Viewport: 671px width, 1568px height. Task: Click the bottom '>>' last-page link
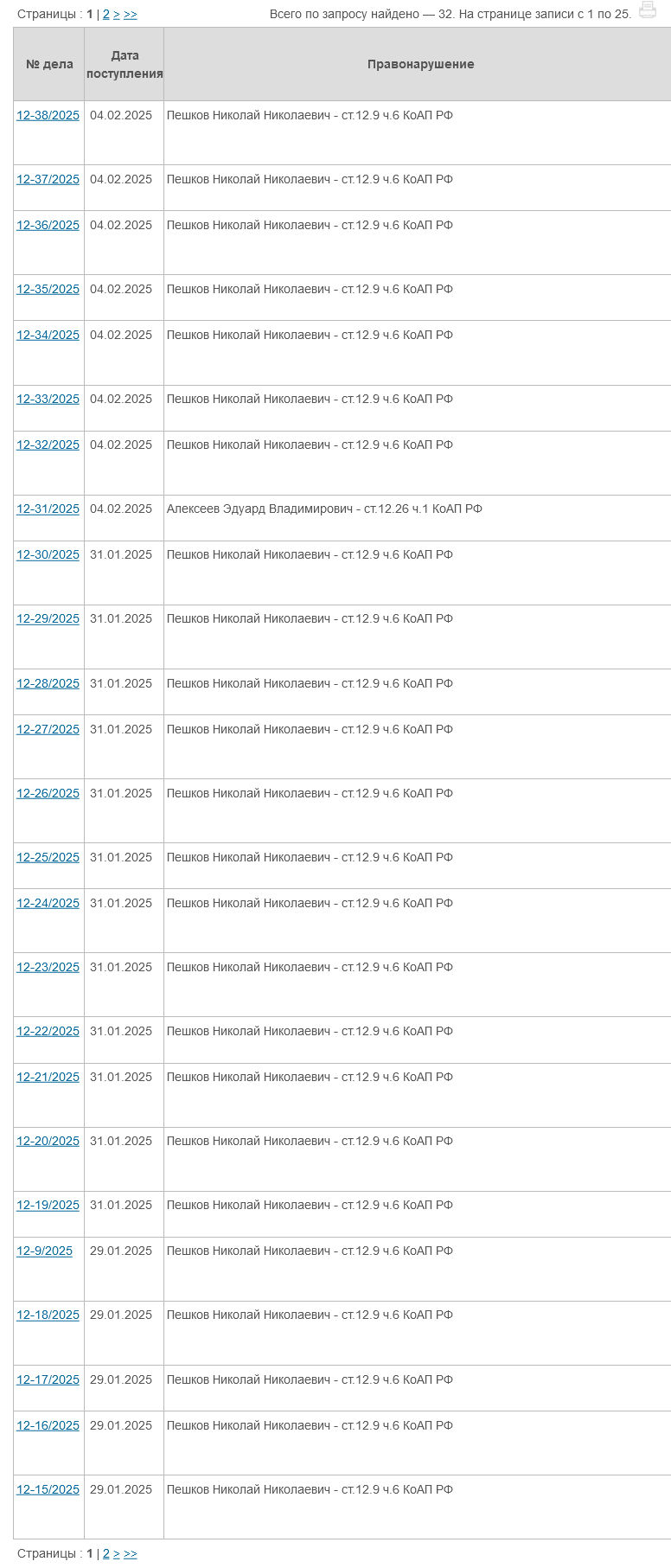[131, 1553]
